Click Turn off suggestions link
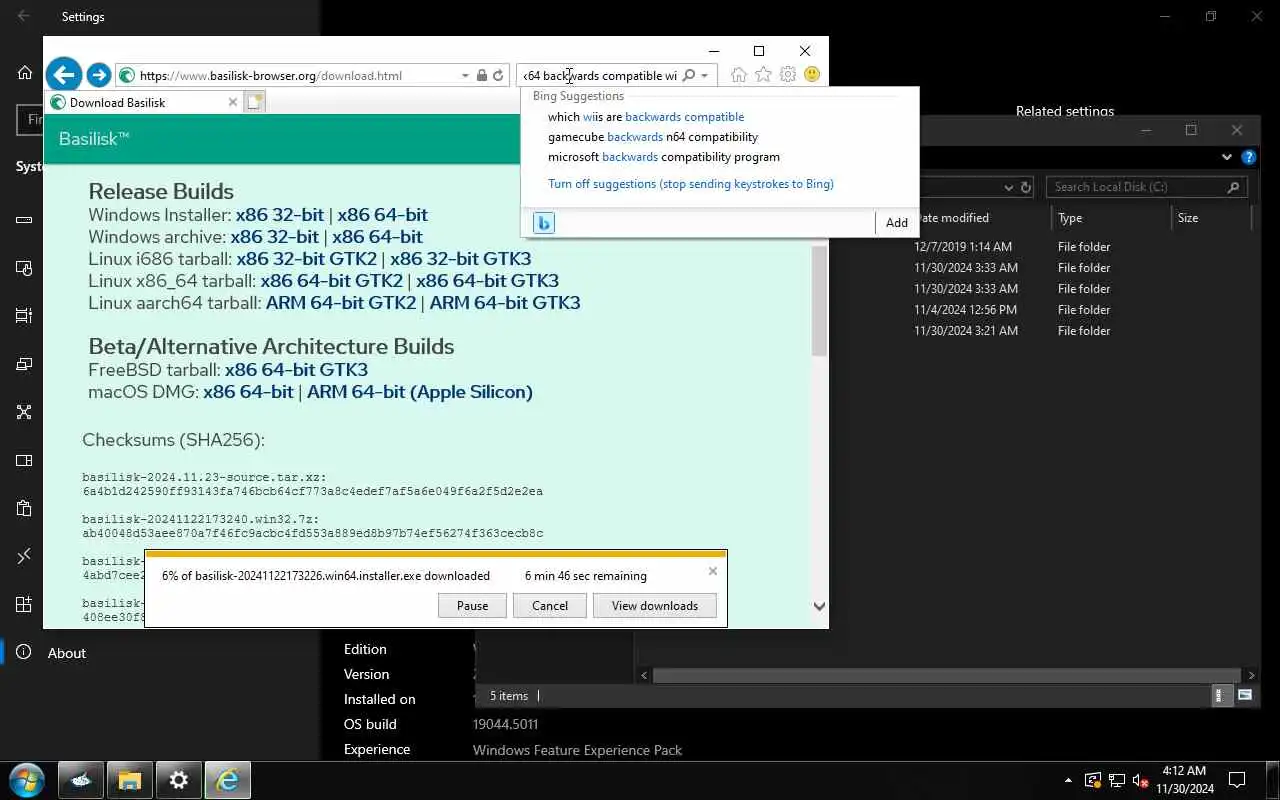 coord(691,184)
